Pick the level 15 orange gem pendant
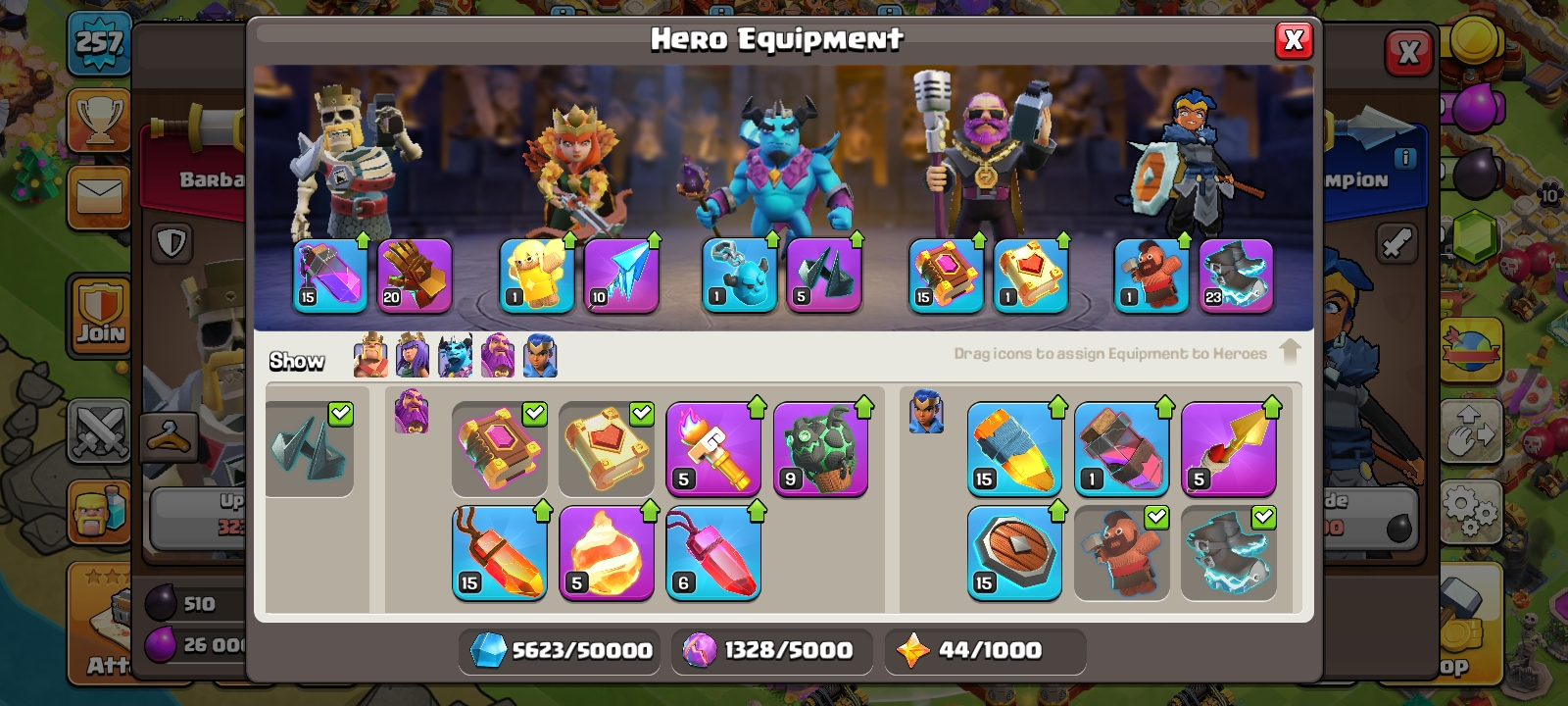The height and width of the screenshot is (706, 1568). [x=500, y=553]
